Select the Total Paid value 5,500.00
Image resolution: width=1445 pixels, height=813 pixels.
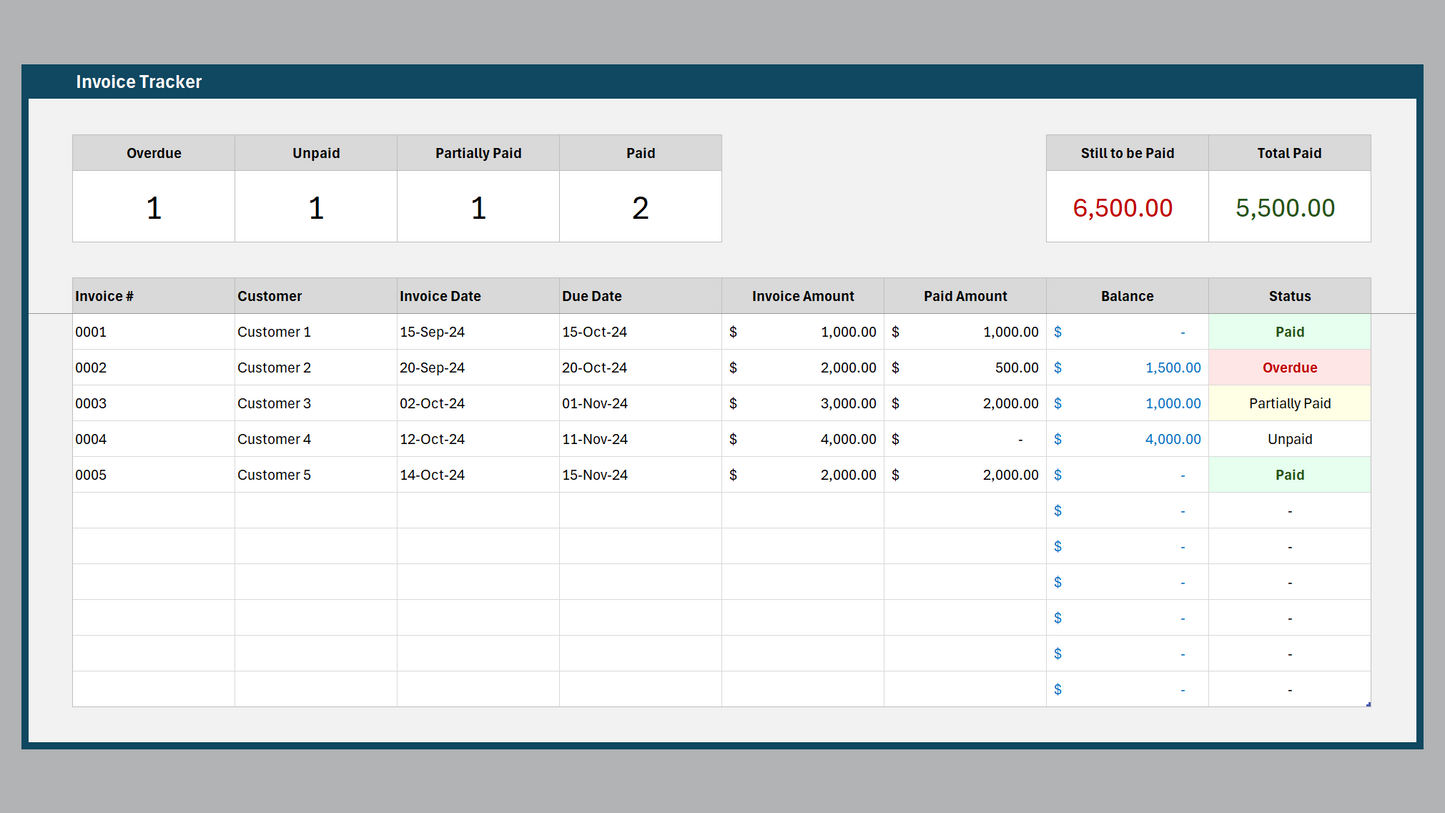[x=1289, y=207]
